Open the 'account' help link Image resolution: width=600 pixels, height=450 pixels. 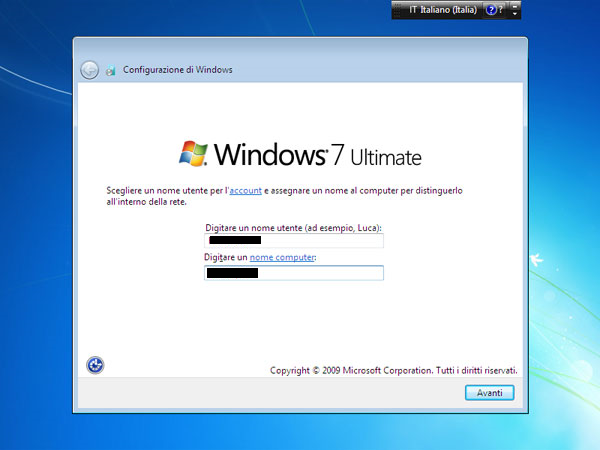click(246, 191)
